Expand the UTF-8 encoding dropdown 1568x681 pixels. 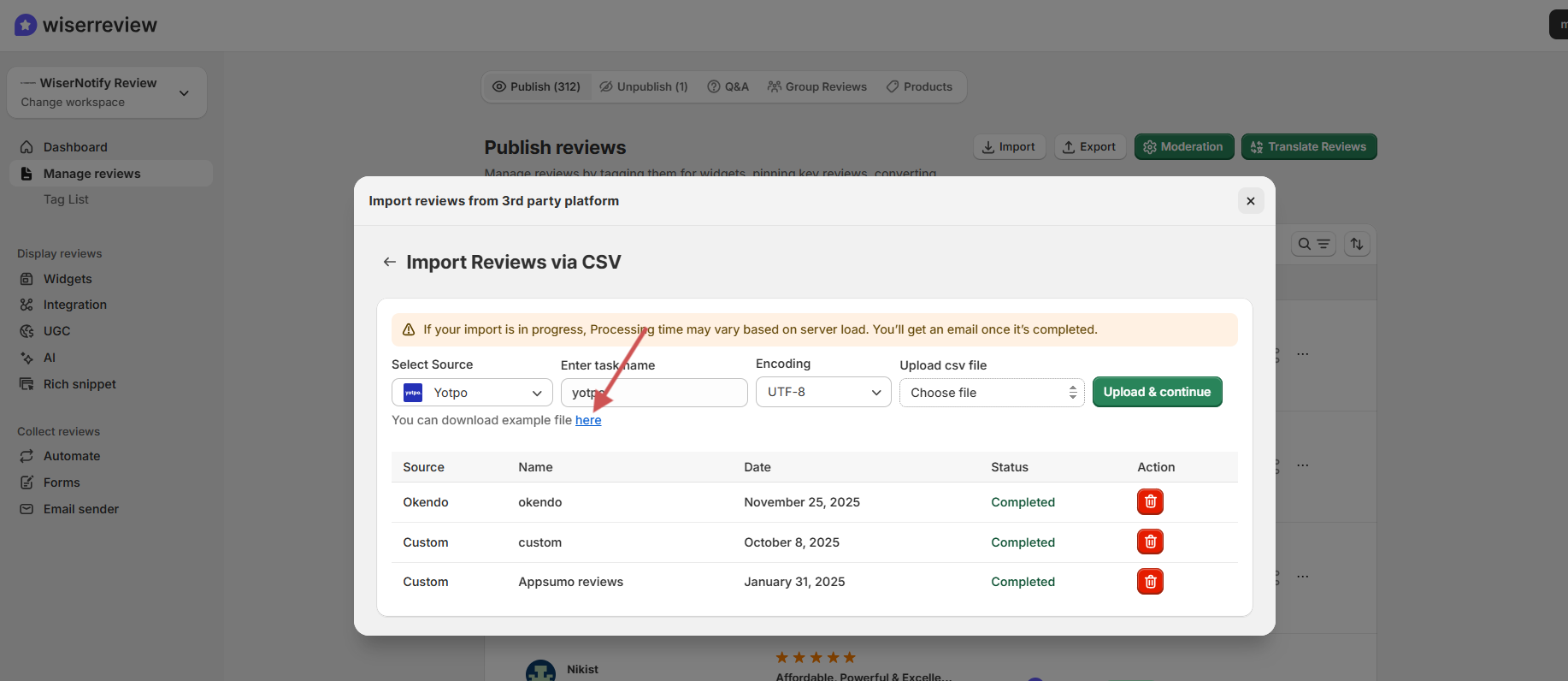pos(822,392)
